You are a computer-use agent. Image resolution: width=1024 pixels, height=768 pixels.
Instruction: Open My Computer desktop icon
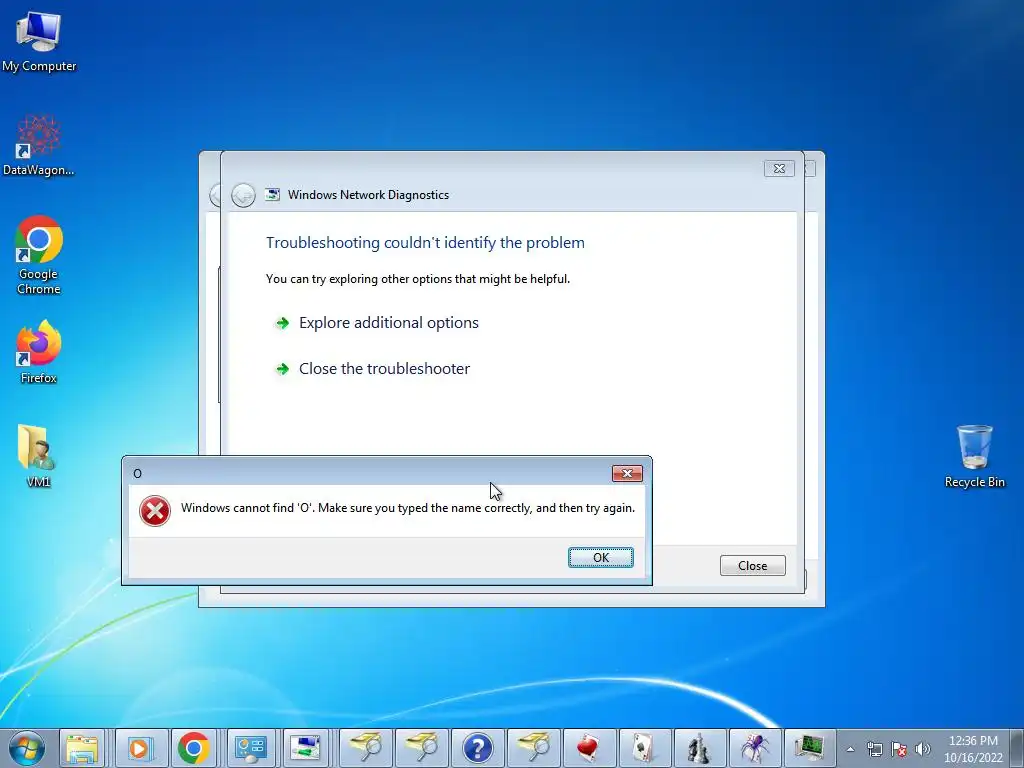click(x=39, y=40)
